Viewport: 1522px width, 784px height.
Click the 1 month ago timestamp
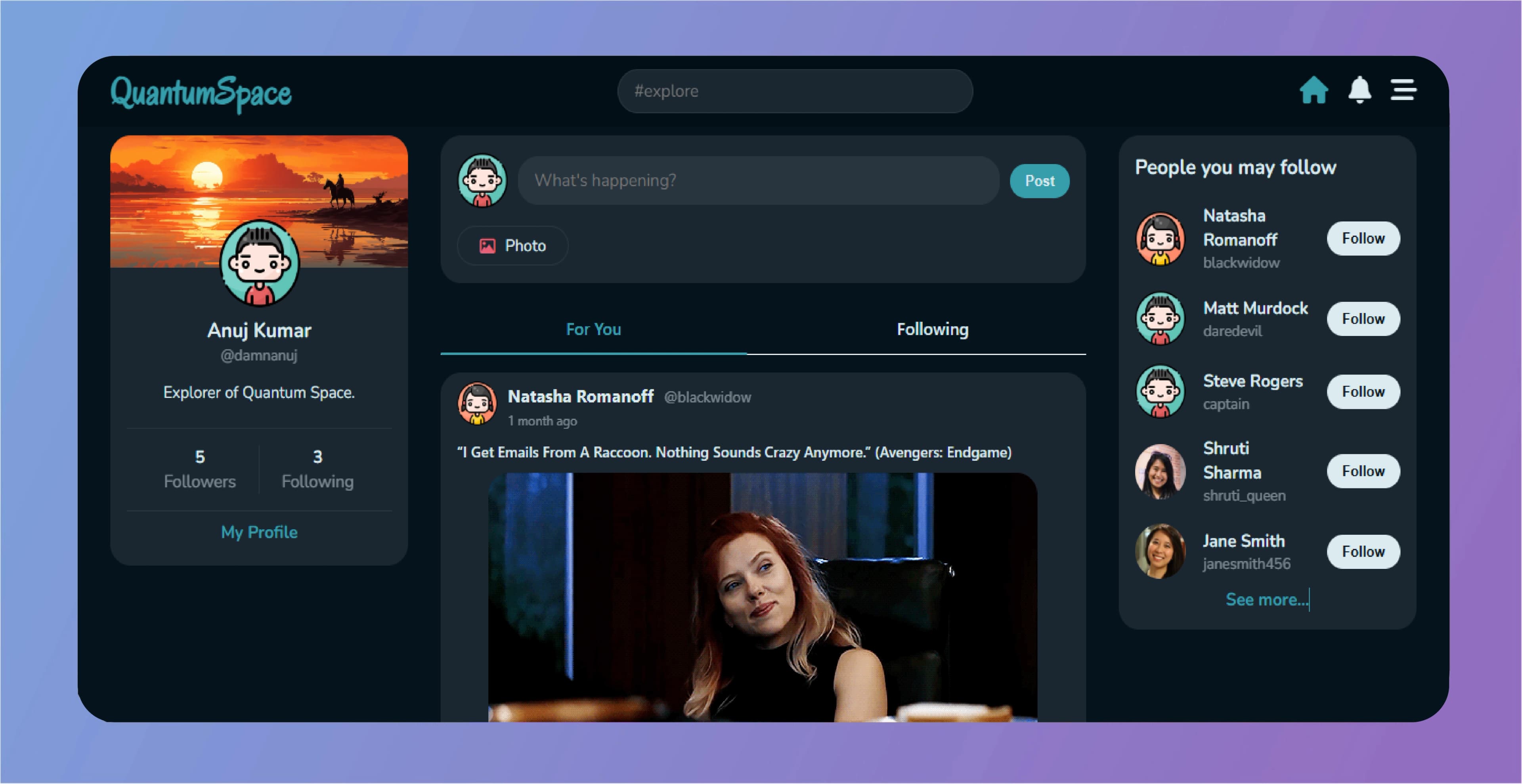tap(542, 421)
